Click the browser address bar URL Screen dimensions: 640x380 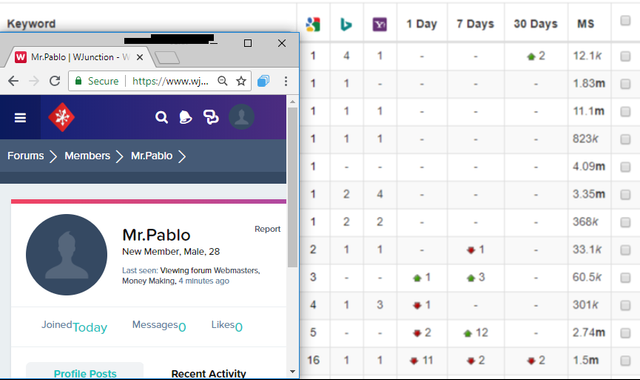pyautogui.click(x=170, y=81)
